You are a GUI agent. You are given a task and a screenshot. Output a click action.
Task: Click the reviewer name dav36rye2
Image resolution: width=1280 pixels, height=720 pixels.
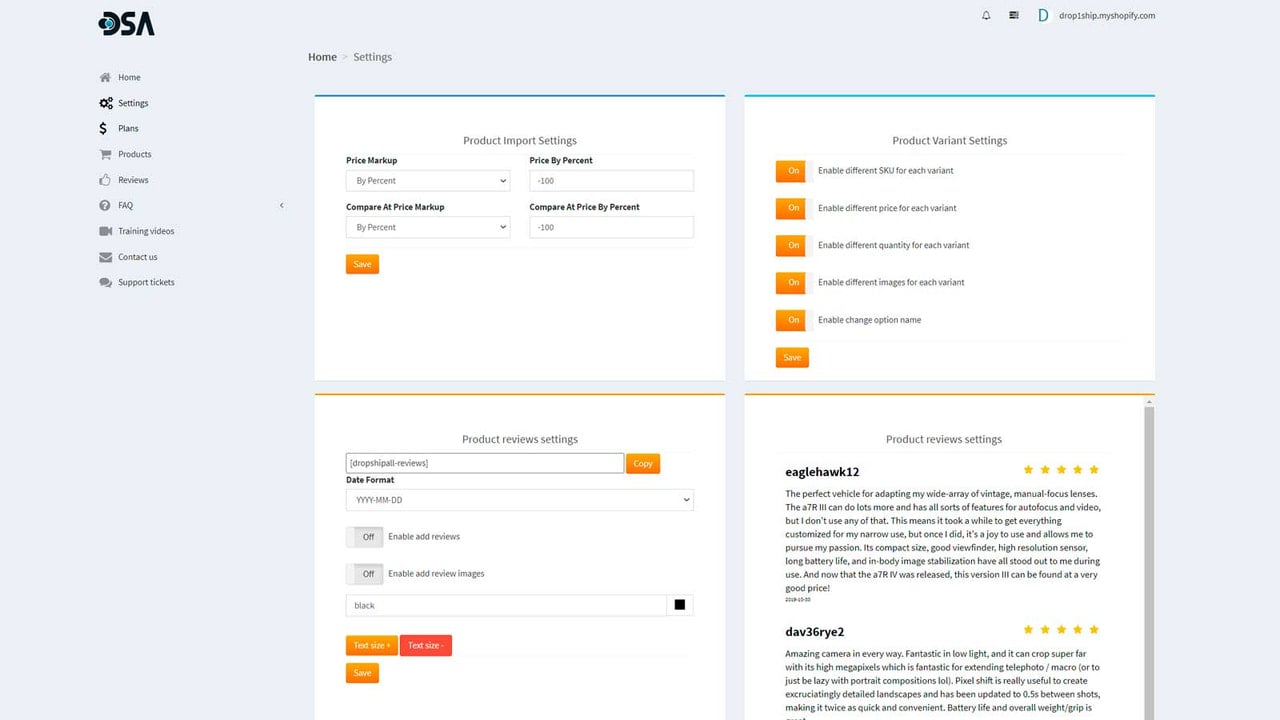815,632
